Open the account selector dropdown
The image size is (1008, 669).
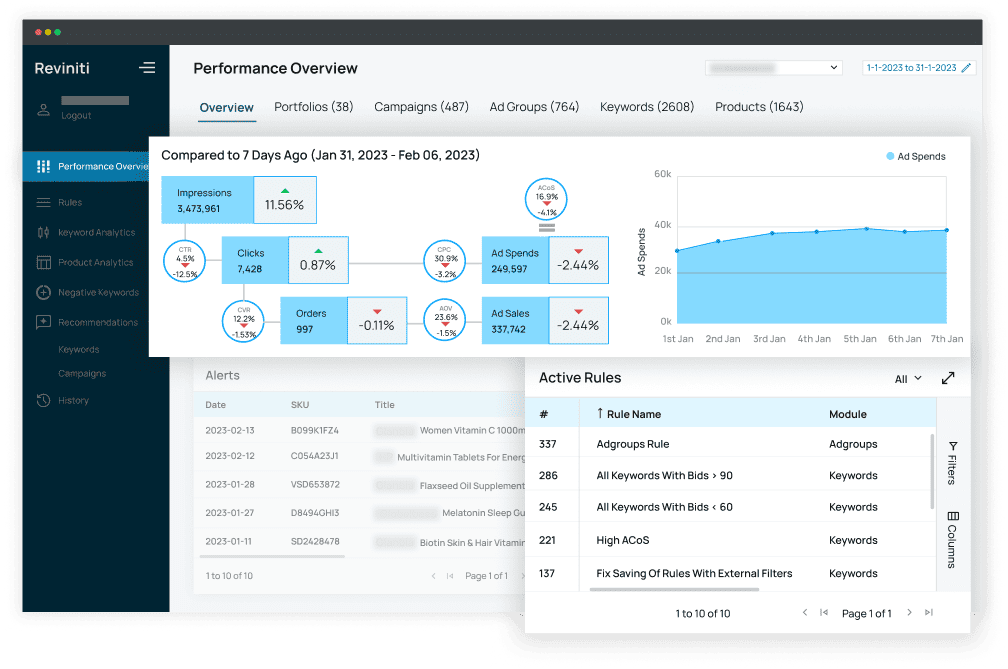pyautogui.click(x=773, y=68)
